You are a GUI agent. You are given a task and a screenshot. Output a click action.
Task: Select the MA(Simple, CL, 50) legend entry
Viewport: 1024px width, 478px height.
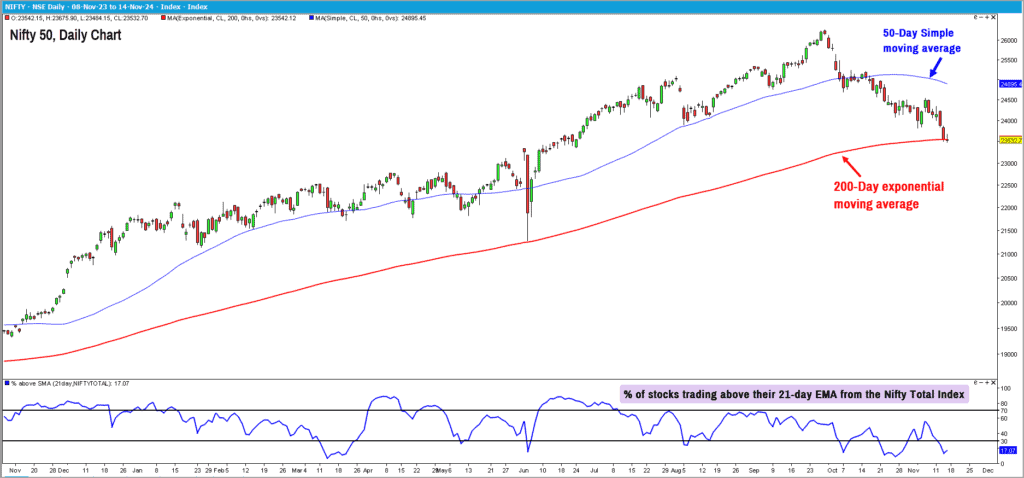tap(372, 18)
